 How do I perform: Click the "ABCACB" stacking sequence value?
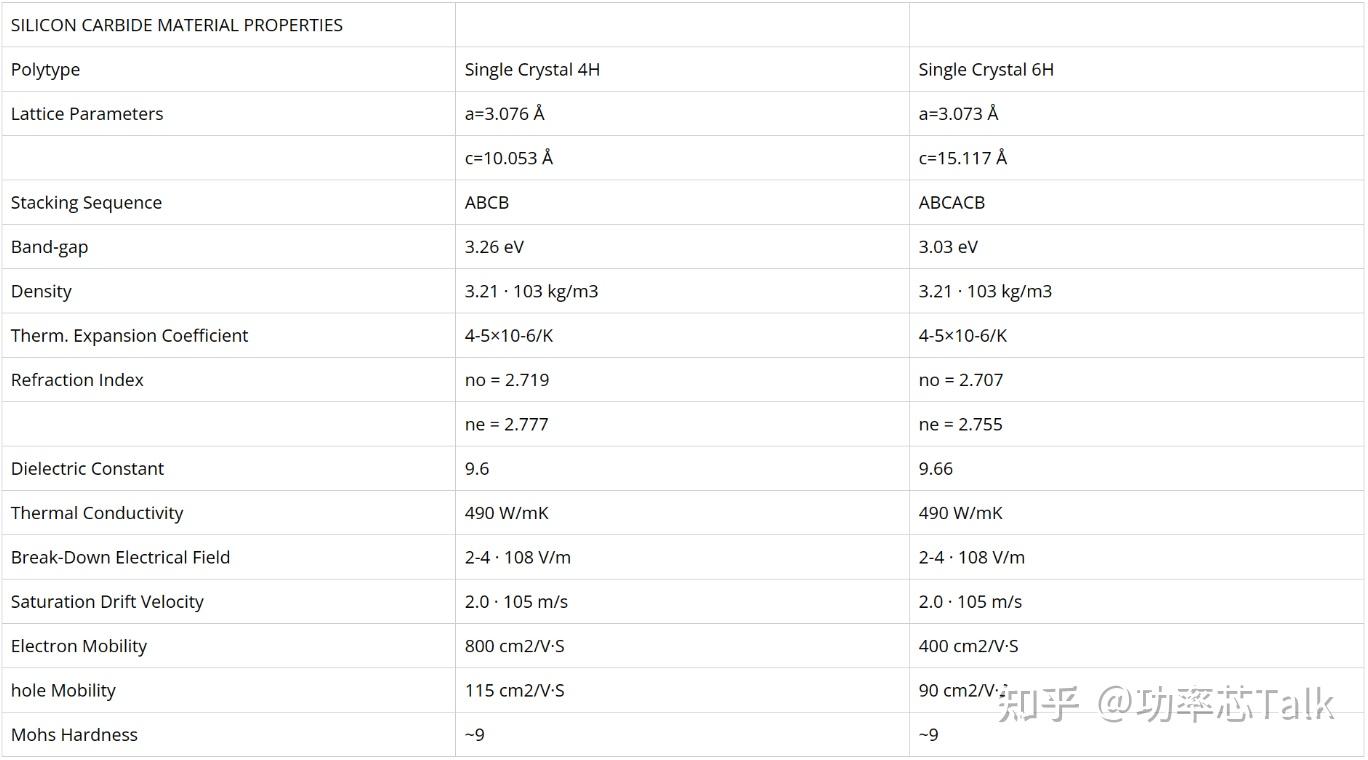(x=952, y=202)
